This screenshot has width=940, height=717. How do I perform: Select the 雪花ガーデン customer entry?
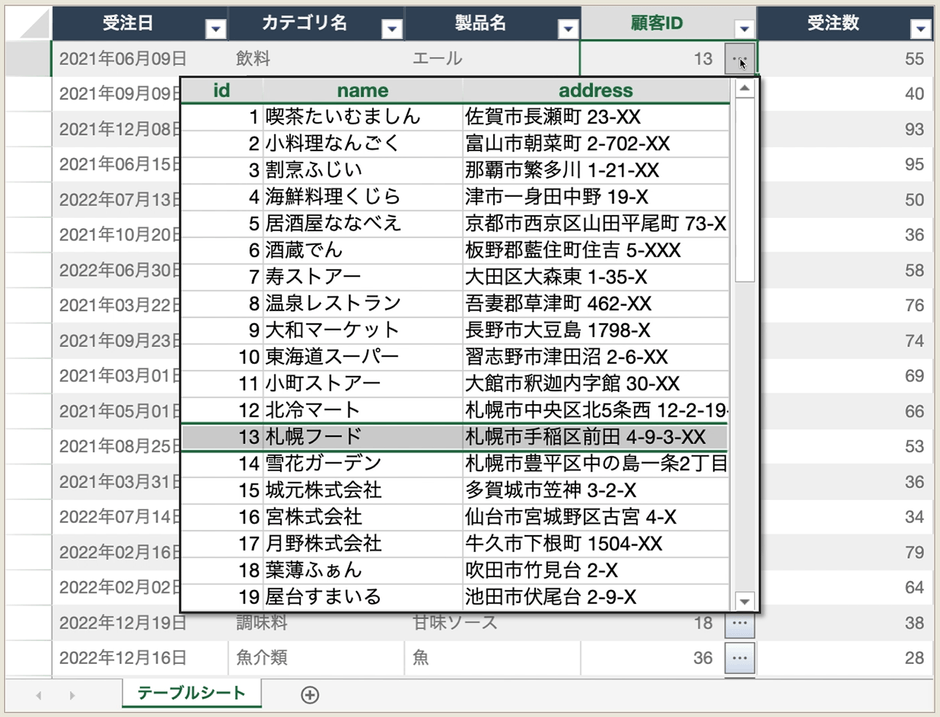coord(400,464)
